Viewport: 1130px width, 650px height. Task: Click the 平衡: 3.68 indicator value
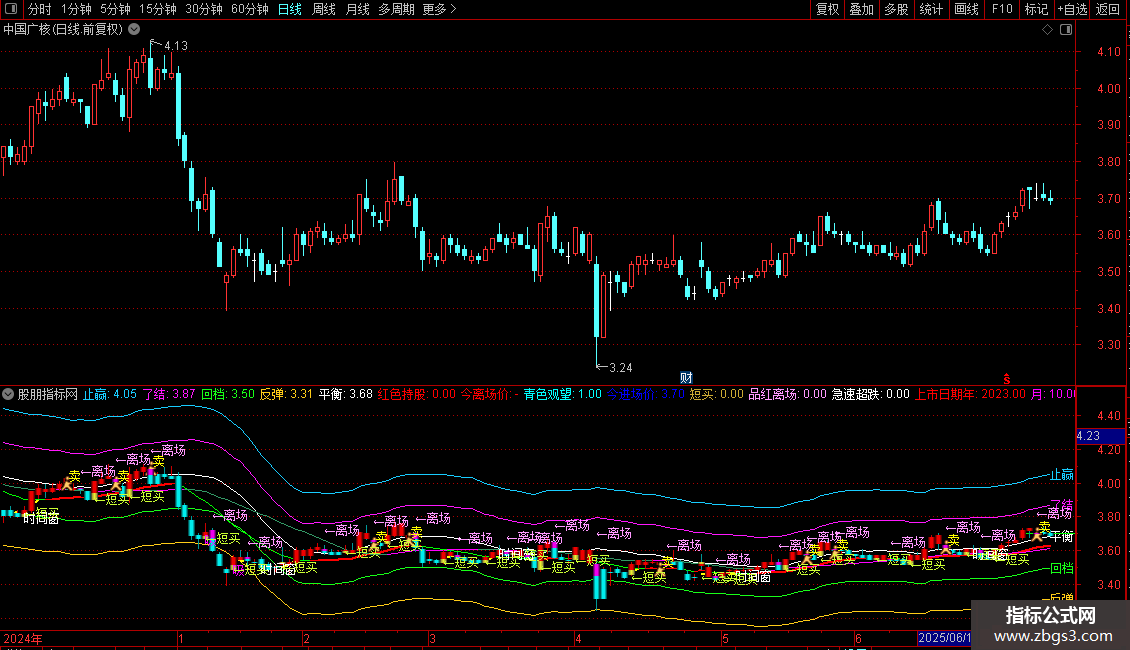346,394
